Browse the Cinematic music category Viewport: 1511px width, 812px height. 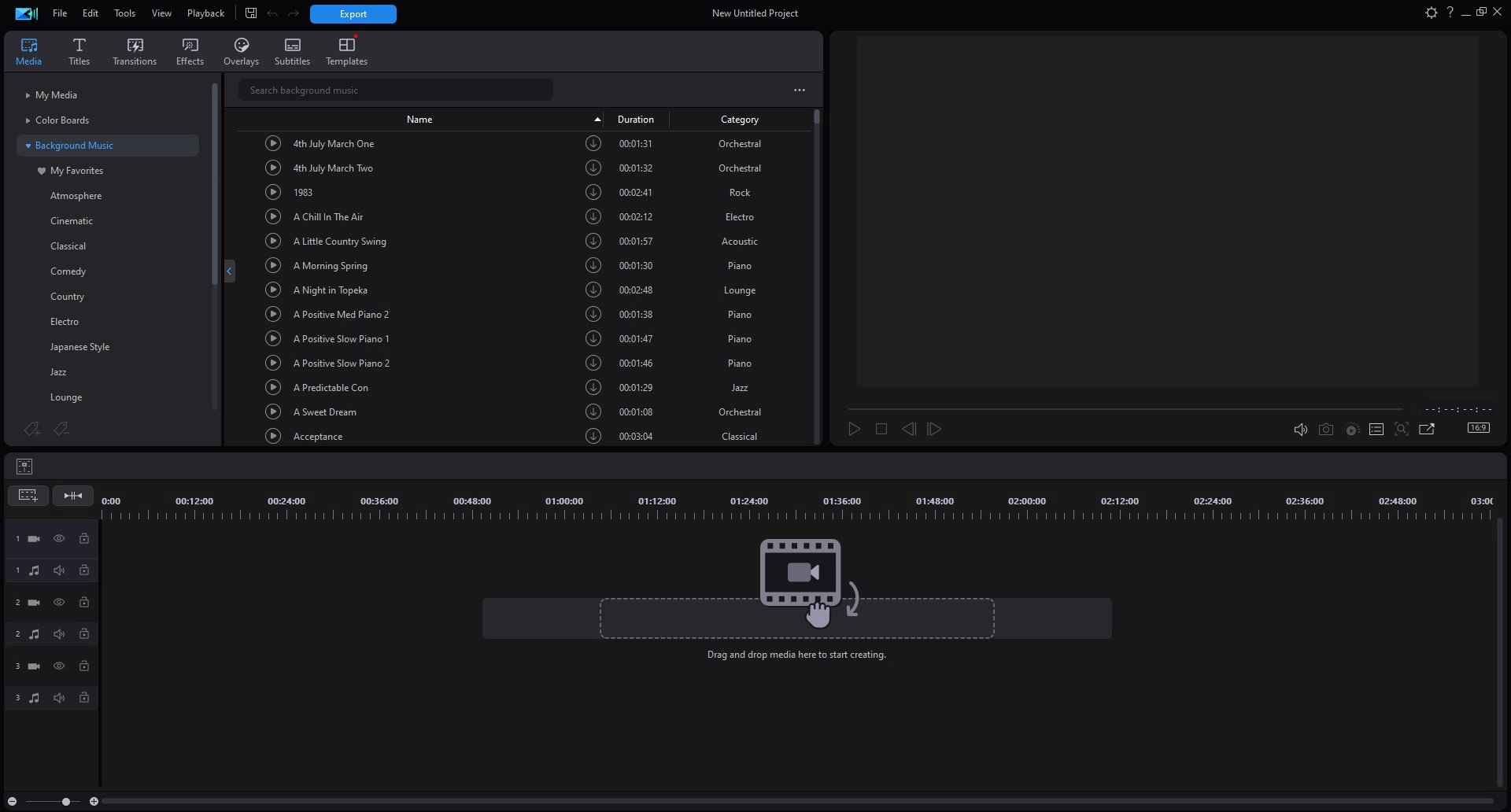[72, 221]
